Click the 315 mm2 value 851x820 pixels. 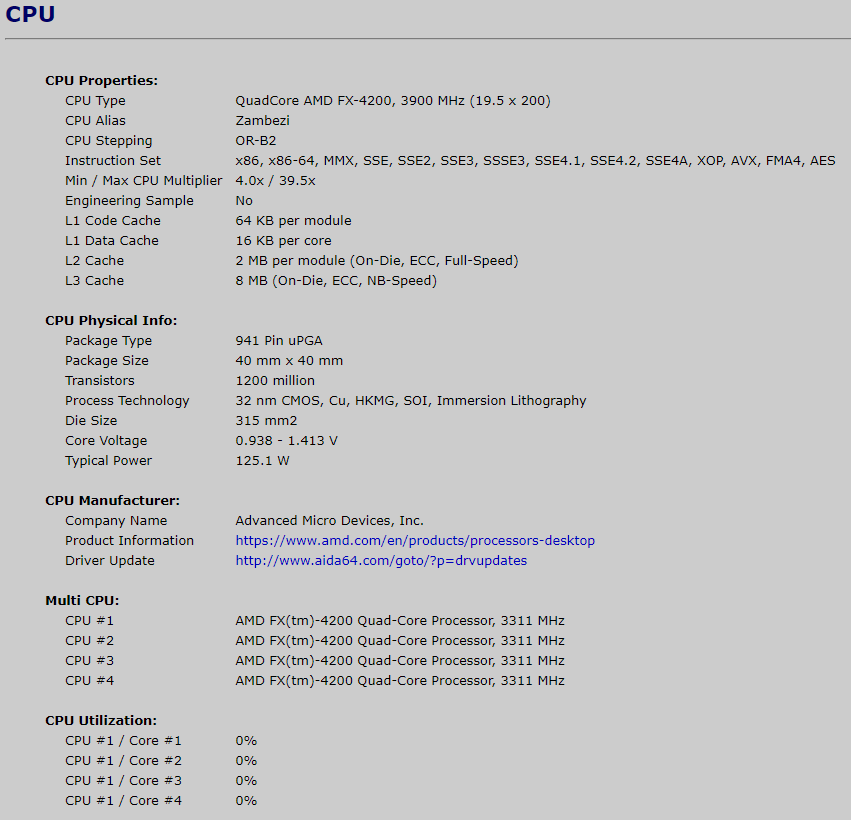point(266,421)
